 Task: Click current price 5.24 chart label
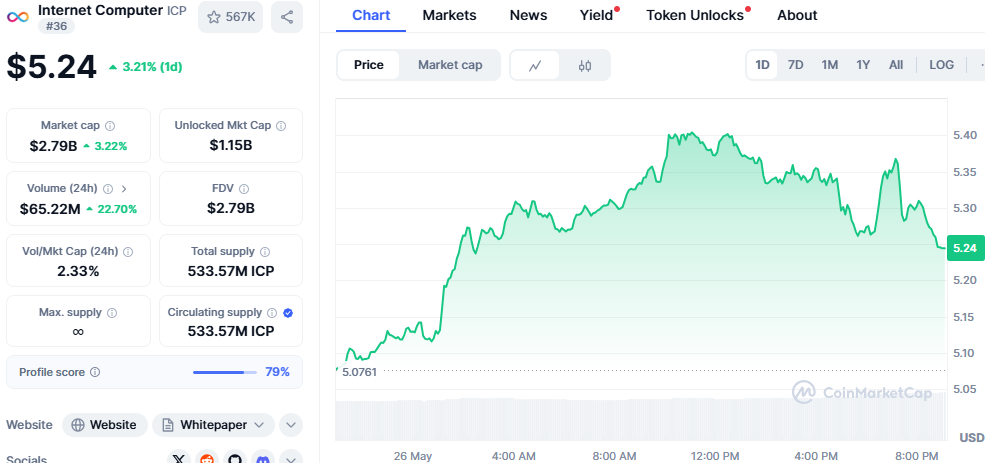tap(964, 248)
